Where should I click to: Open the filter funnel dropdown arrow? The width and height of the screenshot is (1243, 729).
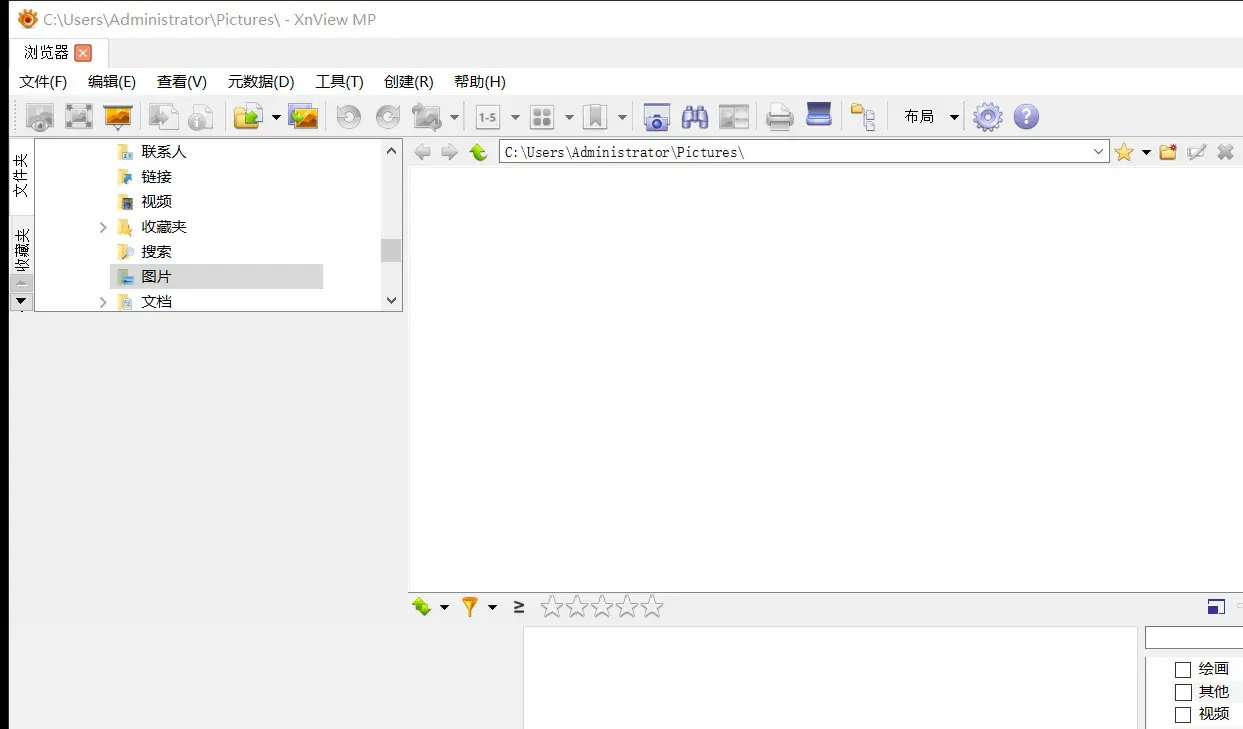pyautogui.click(x=492, y=607)
